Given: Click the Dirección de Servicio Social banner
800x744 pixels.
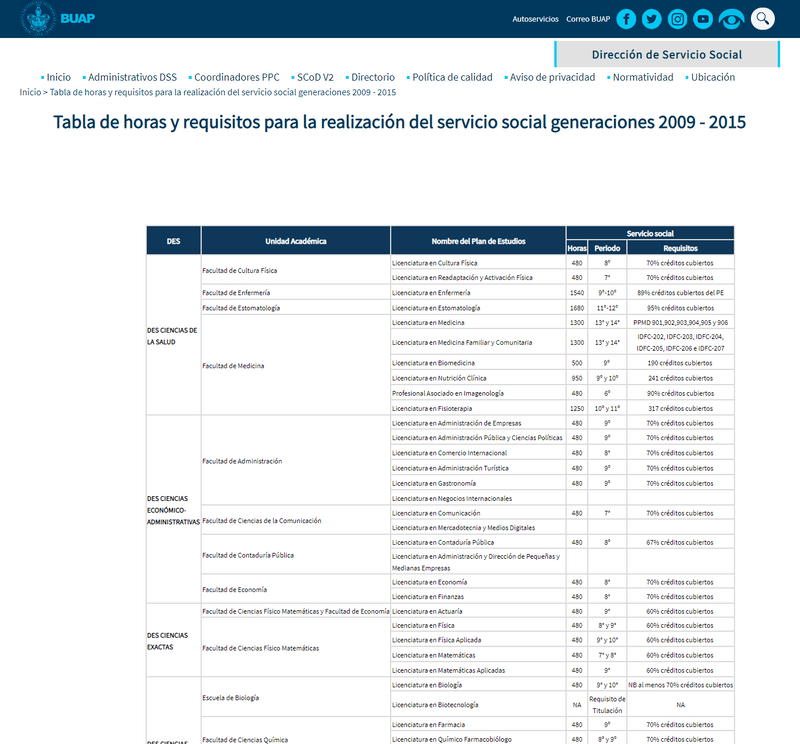Looking at the screenshot, I should pyautogui.click(x=667, y=54).
